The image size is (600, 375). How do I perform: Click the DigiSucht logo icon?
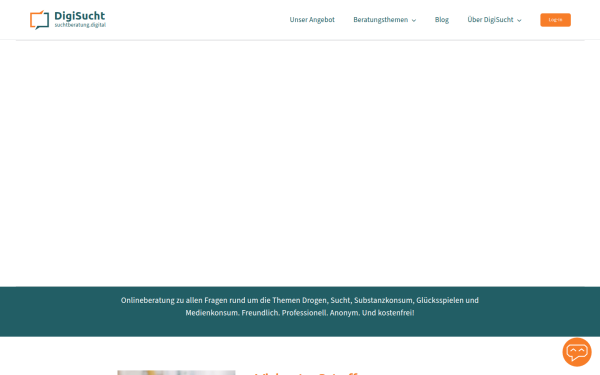pos(39,20)
